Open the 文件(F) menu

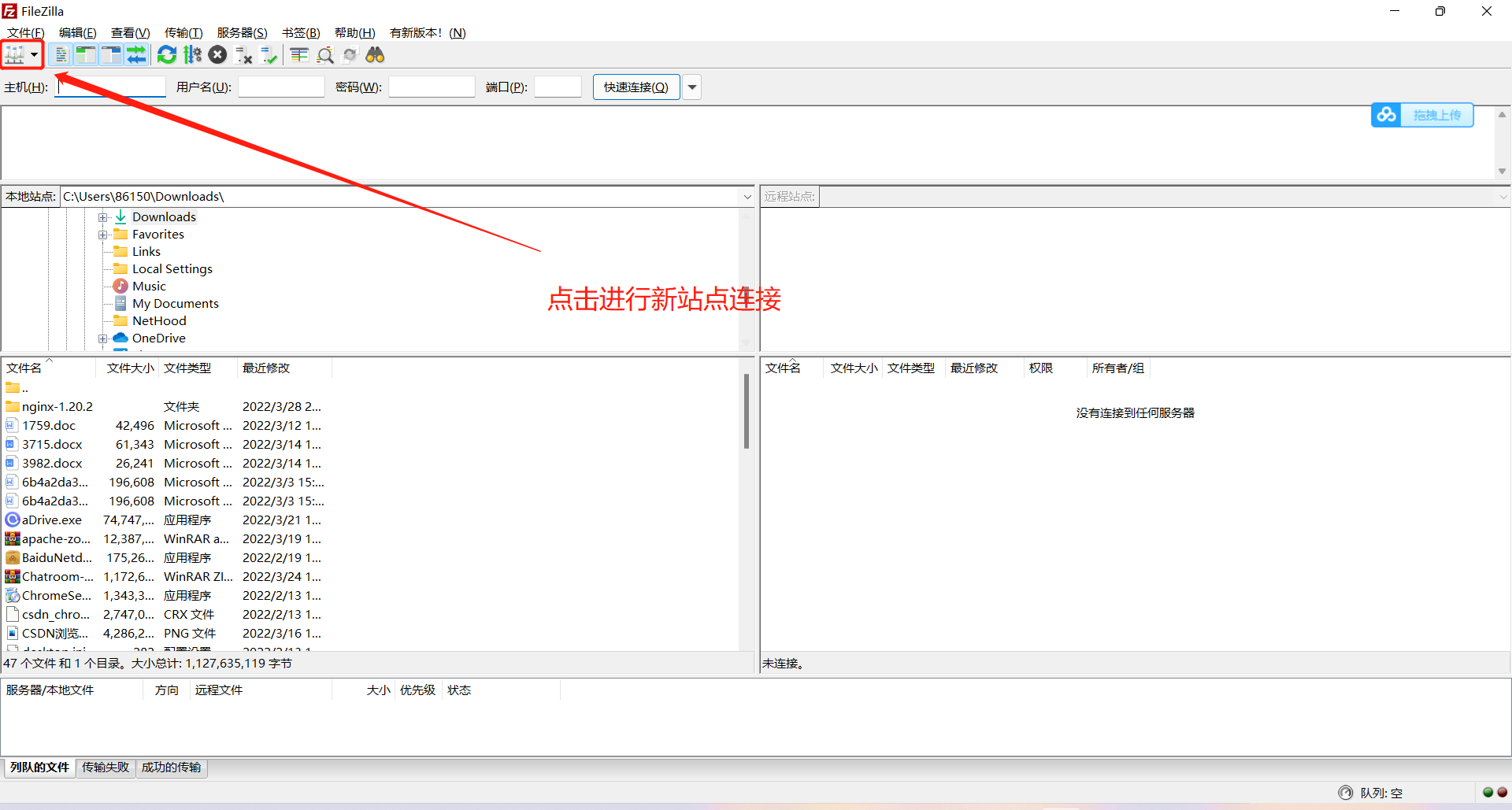[26, 33]
